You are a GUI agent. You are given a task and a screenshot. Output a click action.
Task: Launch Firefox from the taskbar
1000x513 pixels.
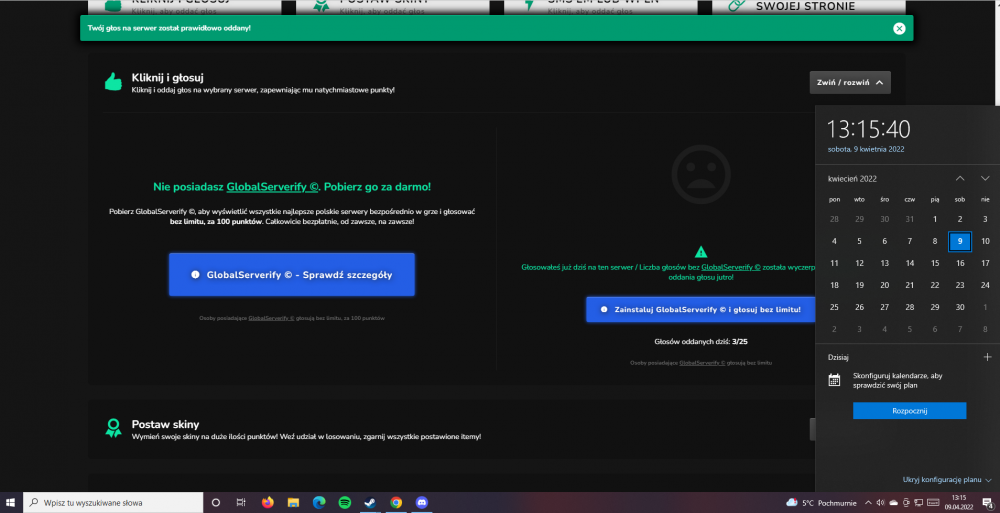pyautogui.click(x=268, y=503)
